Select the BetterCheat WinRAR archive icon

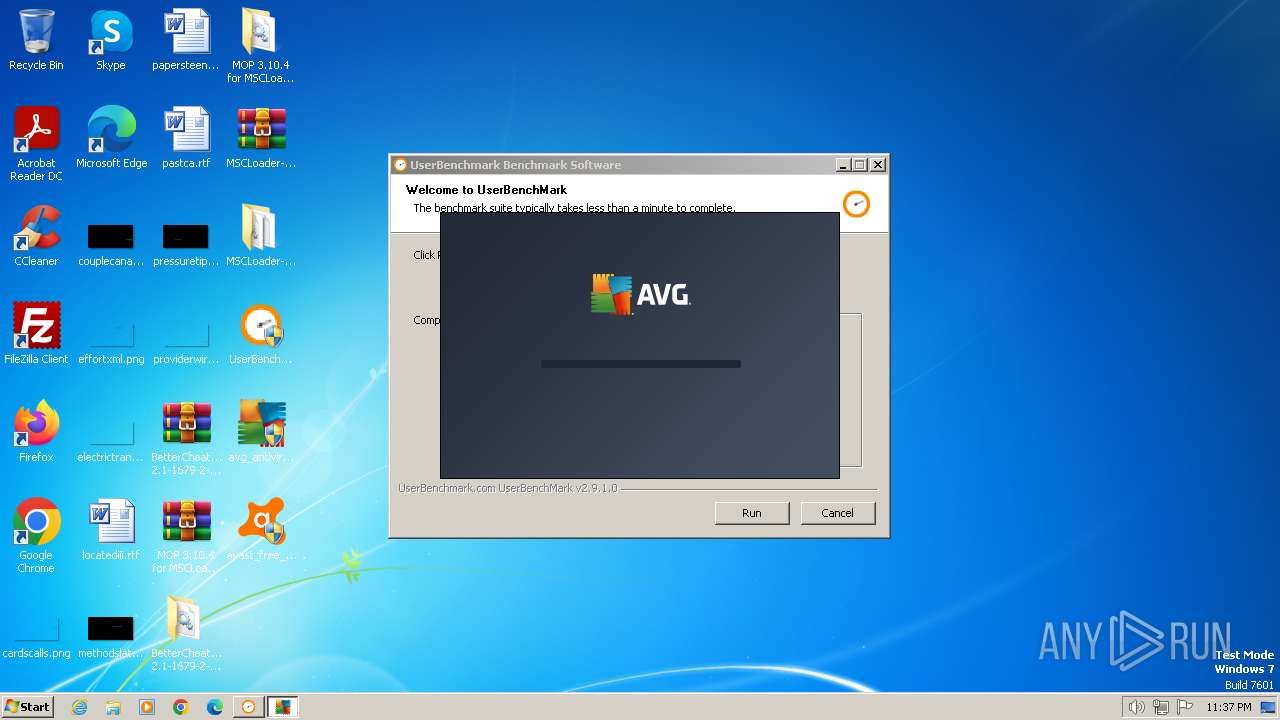[x=187, y=438]
